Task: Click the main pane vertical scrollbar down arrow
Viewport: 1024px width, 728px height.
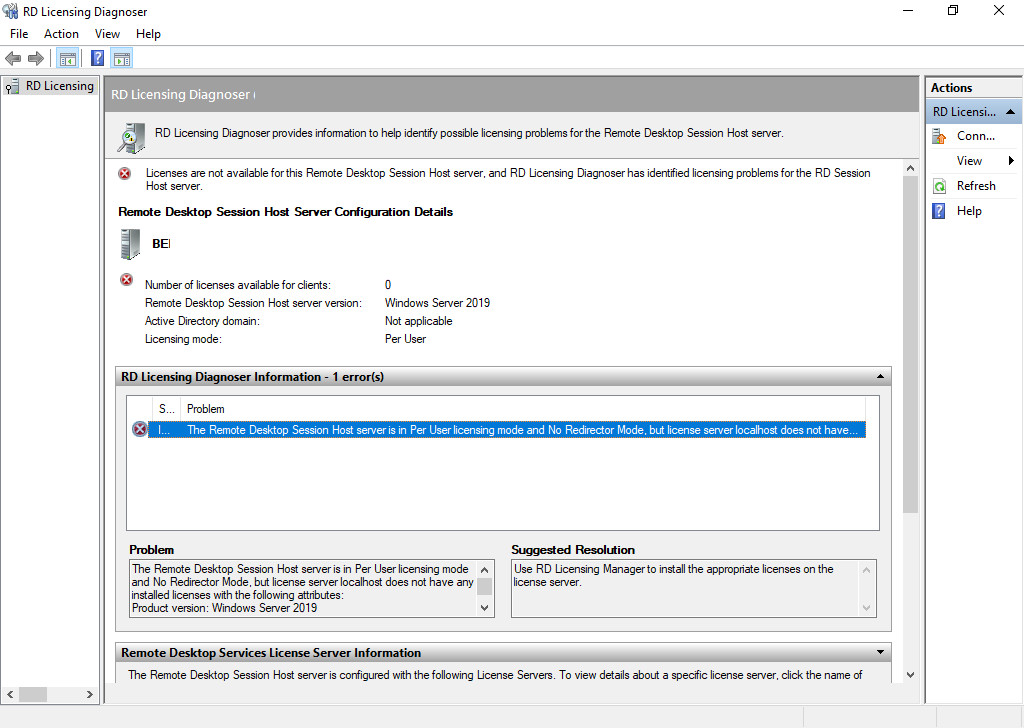Action: pyautogui.click(x=910, y=675)
